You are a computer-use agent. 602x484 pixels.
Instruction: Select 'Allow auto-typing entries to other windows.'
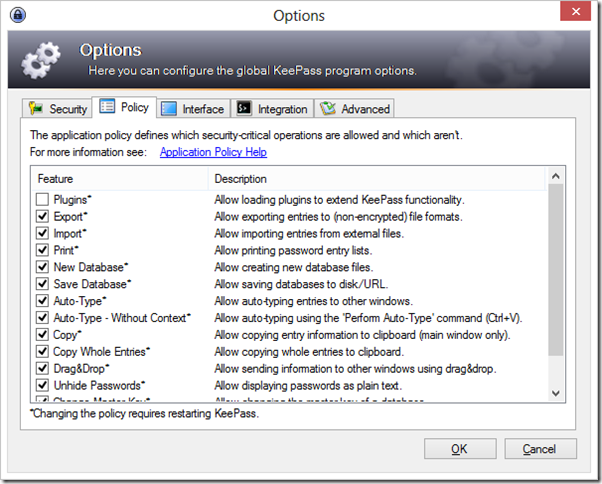314,301
